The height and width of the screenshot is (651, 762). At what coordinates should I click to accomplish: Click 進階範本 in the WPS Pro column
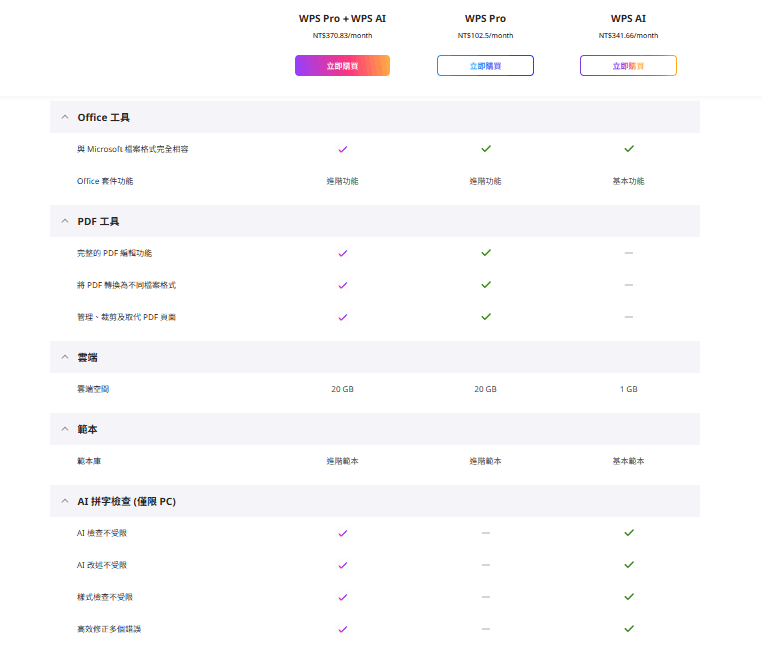click(x=485, y=461)
